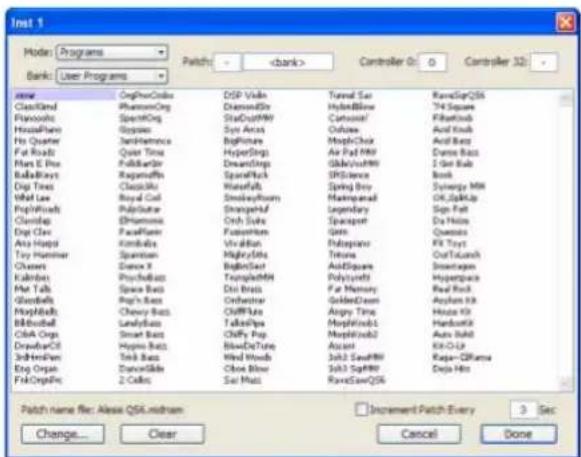Open the Bank dropdown showing User Programs
Screen dimensions: 581x457
pyautogui.click(x=112, y=76)
